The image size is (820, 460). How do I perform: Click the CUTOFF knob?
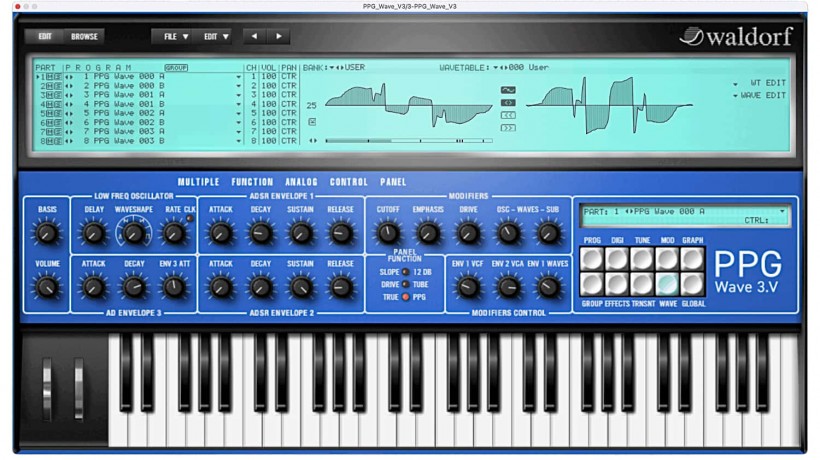(387, 233)
